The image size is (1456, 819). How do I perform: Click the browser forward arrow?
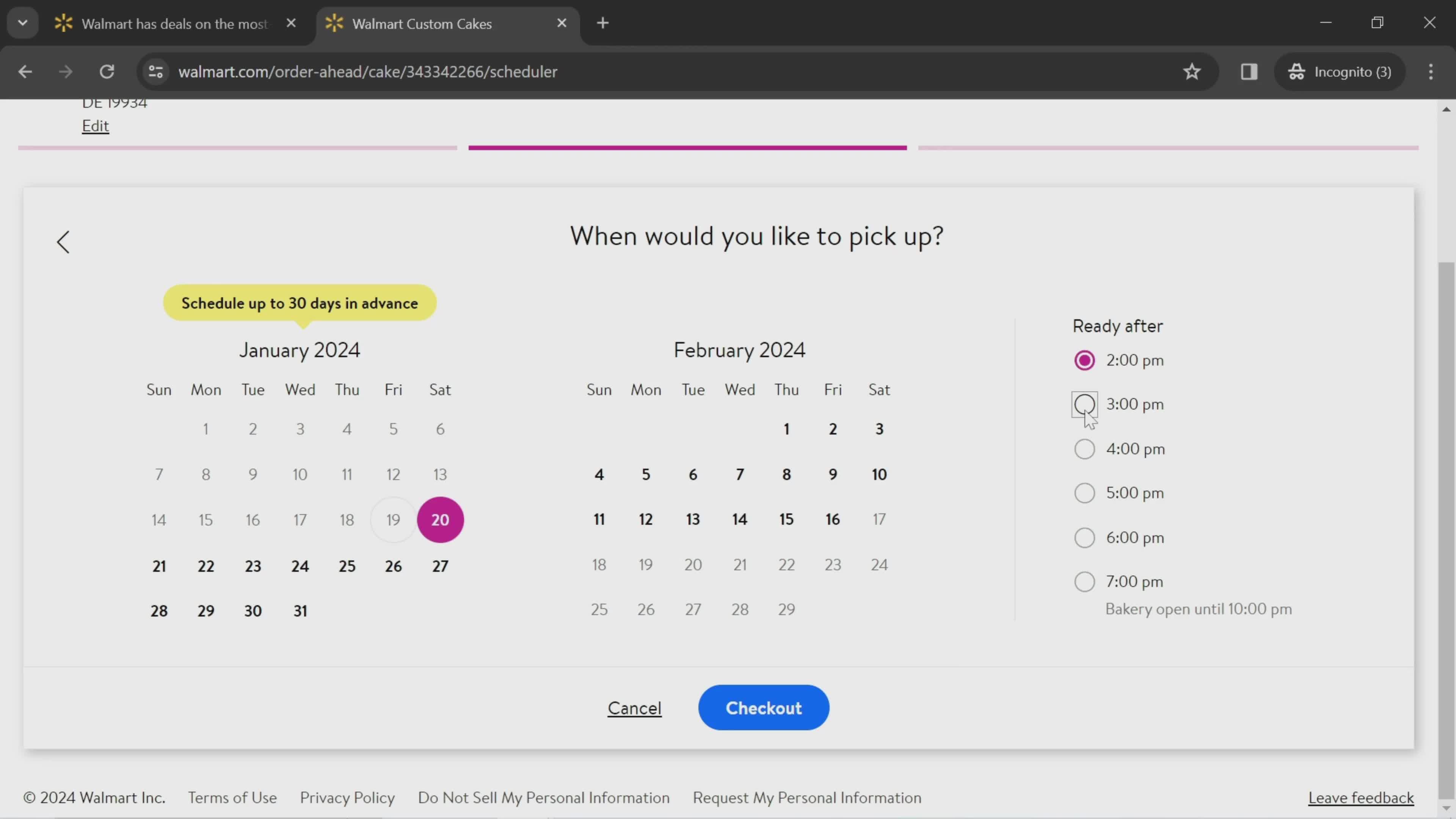[66, 72]
